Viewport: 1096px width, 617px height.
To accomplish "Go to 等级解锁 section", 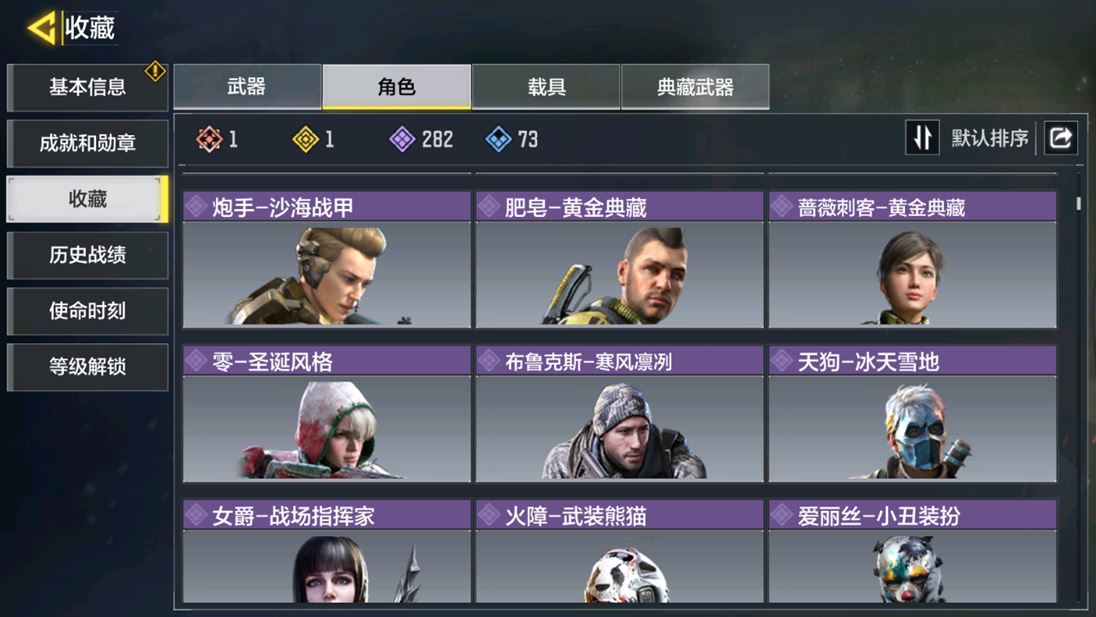I will pyautogui.click(x=87, y=367).
